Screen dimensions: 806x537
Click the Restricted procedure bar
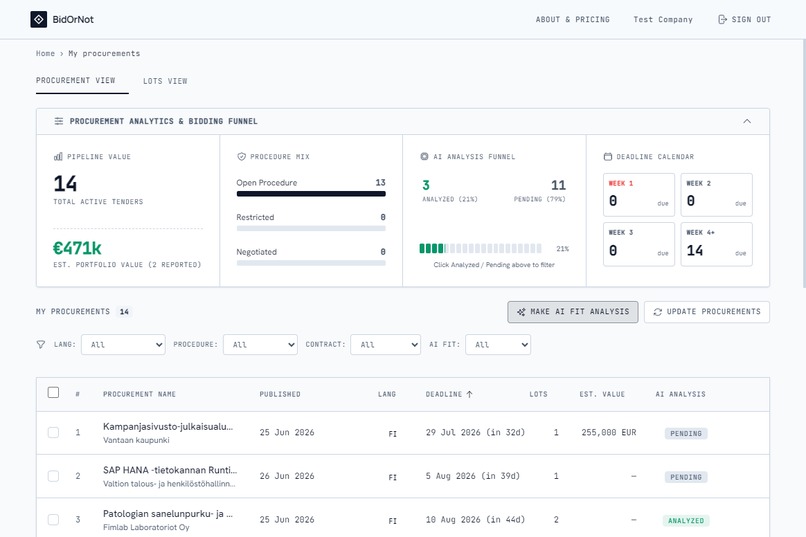(x=311, y=228)
